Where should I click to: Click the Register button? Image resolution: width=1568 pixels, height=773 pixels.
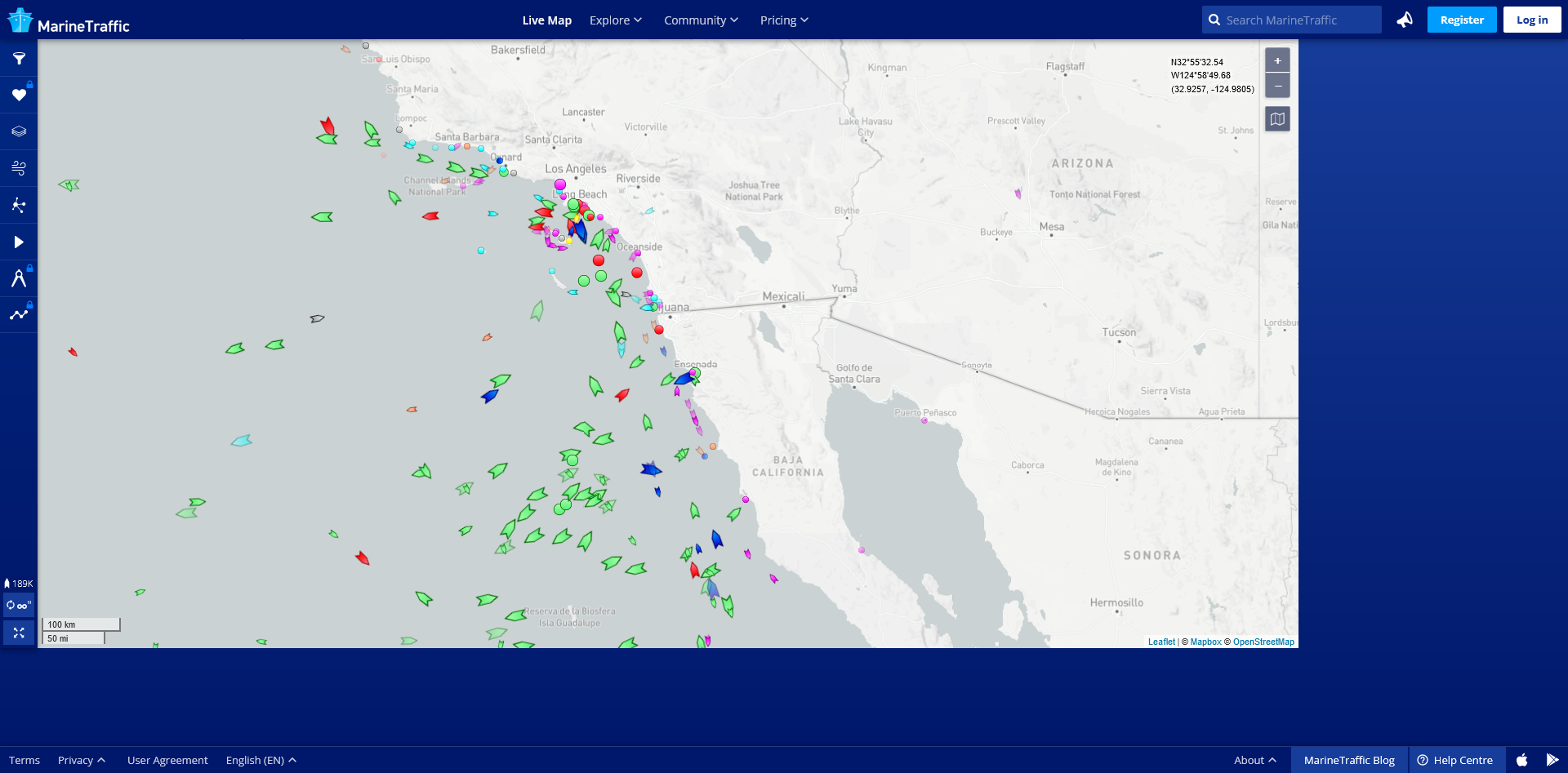point(1462,20)
